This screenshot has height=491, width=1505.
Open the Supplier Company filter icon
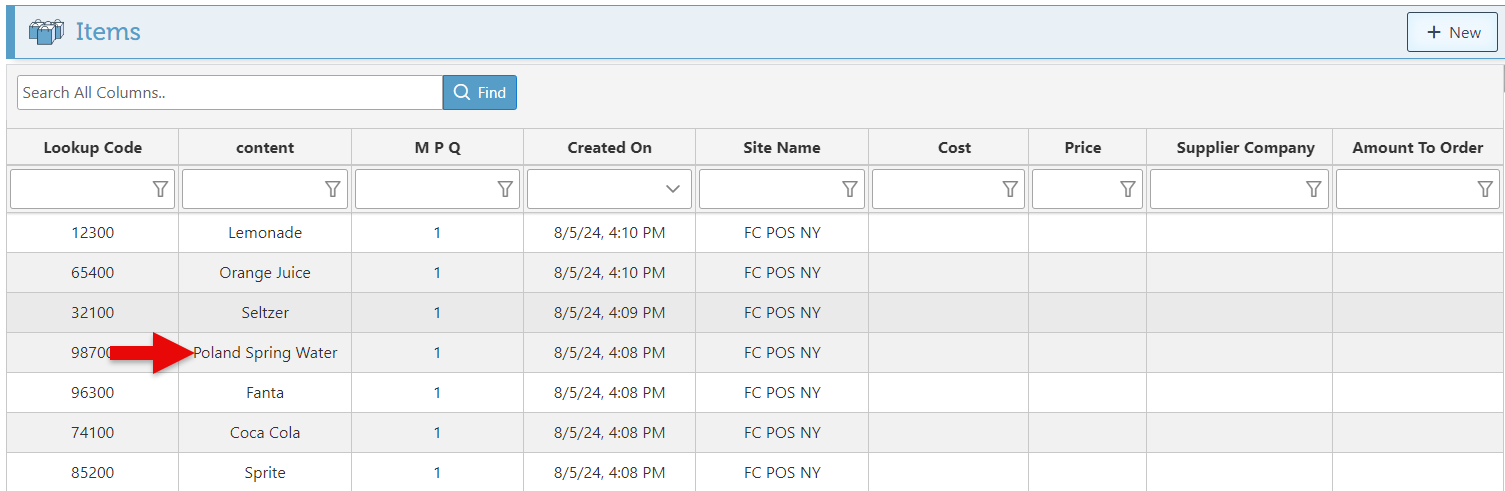point(1314,189)
